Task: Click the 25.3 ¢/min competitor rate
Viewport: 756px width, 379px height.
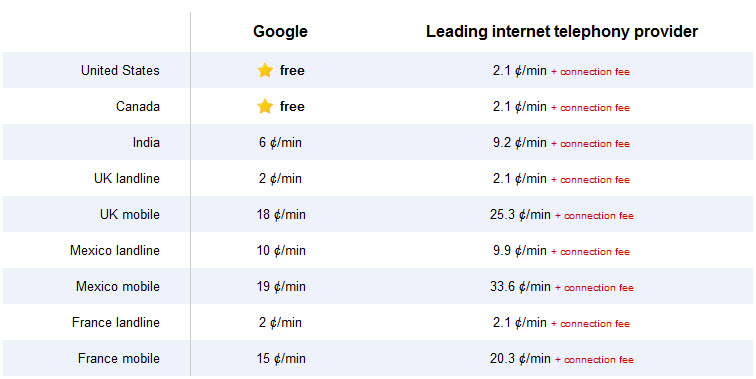Action: 520,215
